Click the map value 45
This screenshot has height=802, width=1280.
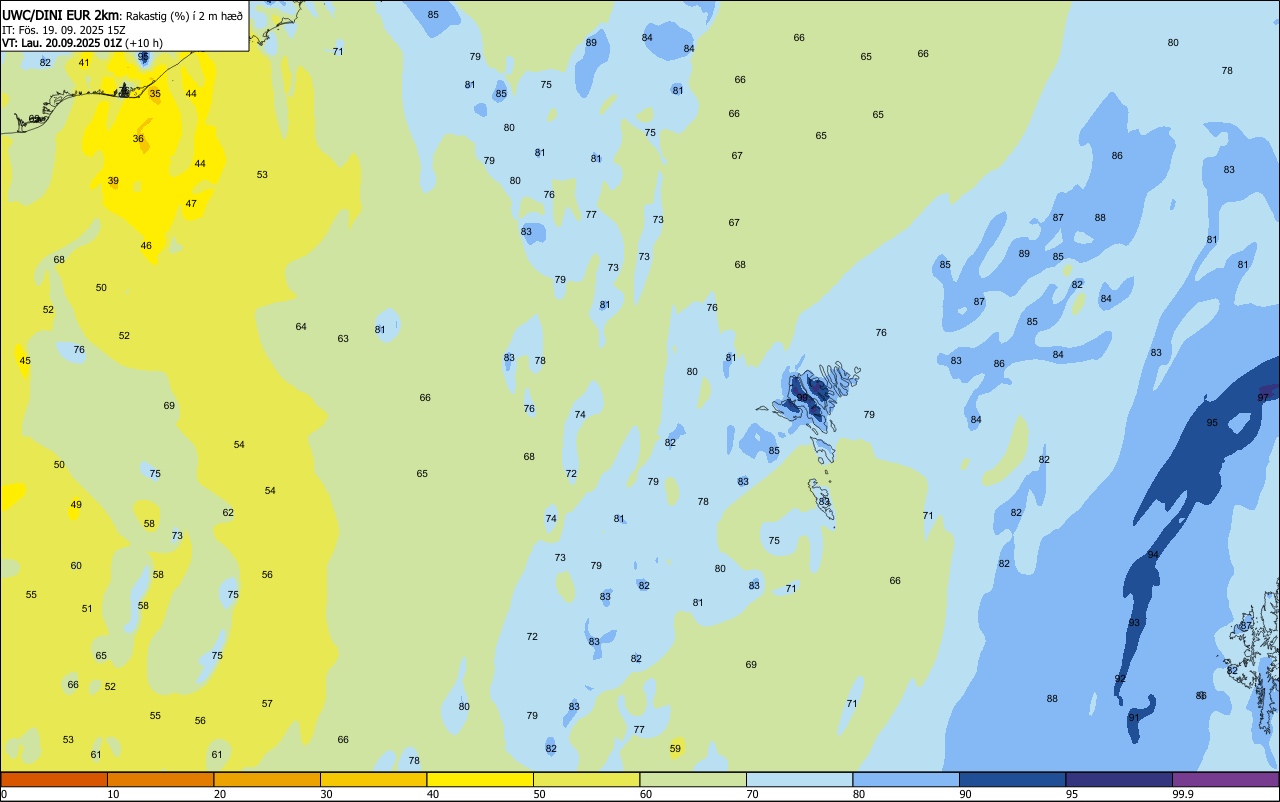point(25,361)
